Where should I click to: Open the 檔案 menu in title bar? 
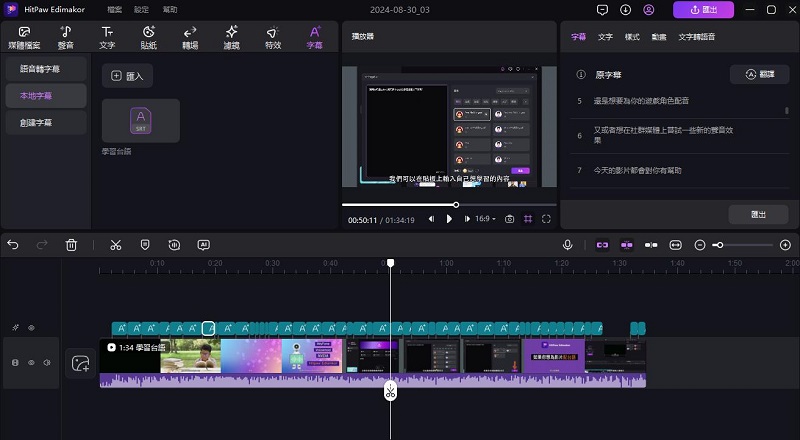click(114, 9)
